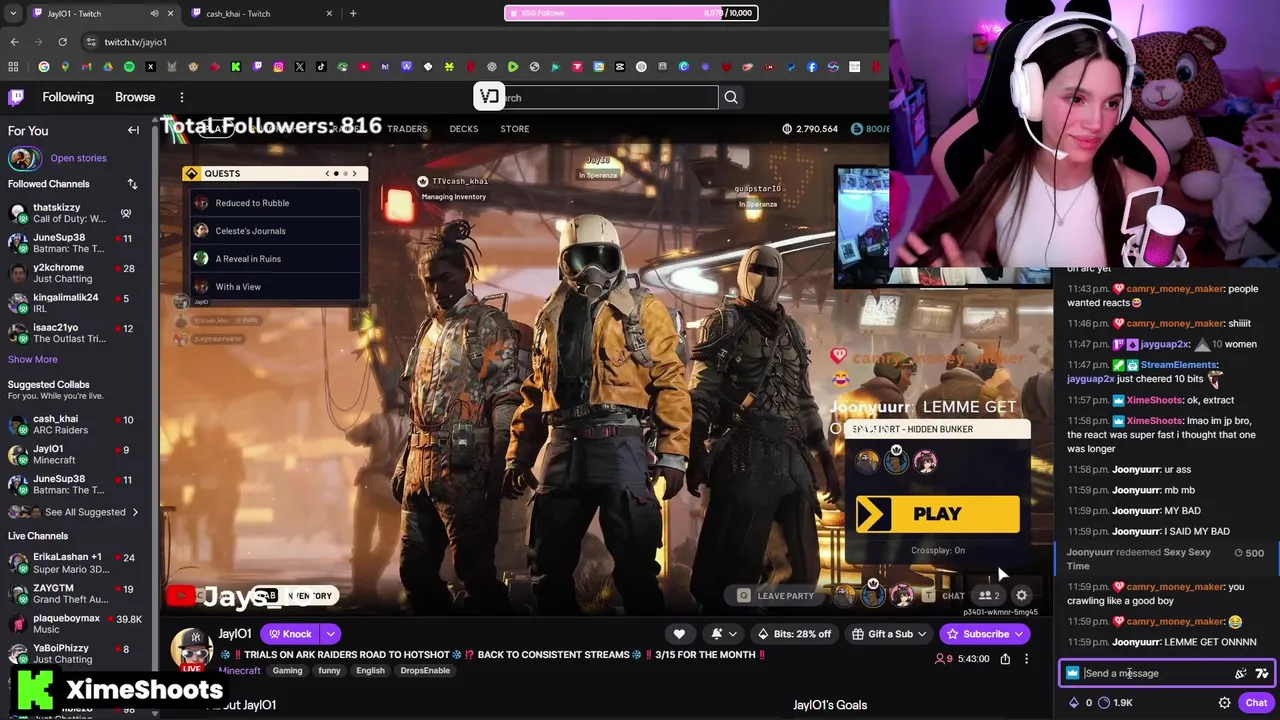The image size is (1280, 720).
Task: Open chat settings gear
Action: [x=1224, y=703]
